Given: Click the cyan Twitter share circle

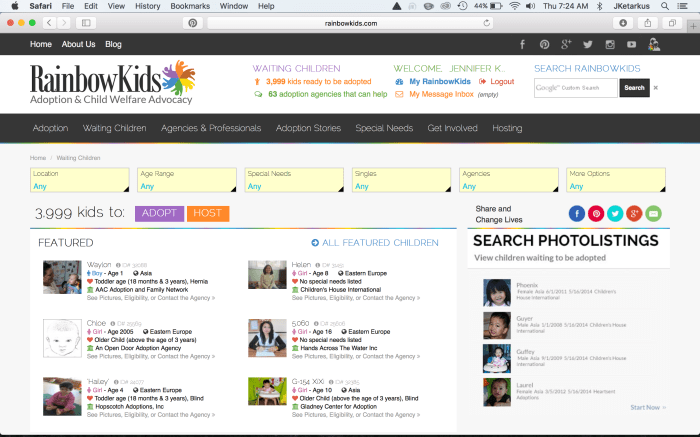Looking at the screenshot, I should (x=615, y=213).
